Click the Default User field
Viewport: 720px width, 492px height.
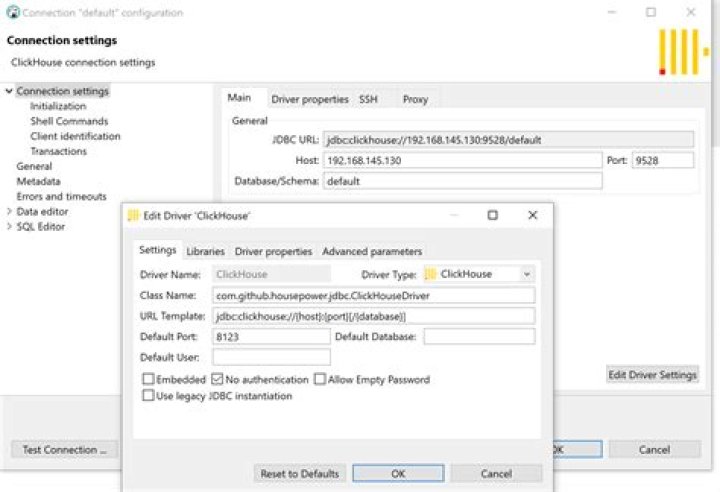(271, 357)
